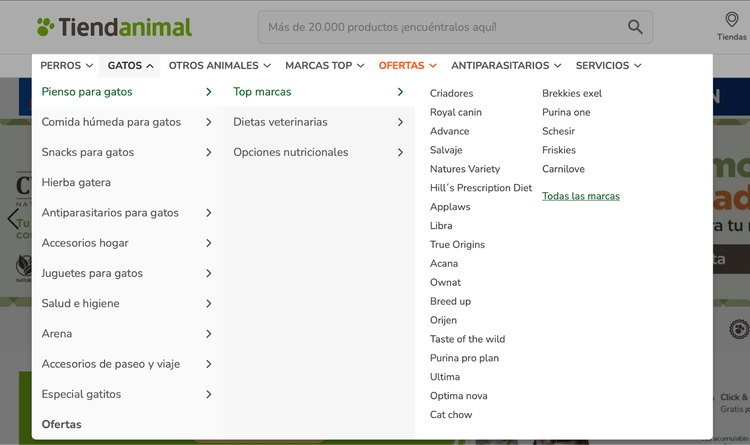This screenshot has width=750, height=445.
Task: Select Hierba gatera category
Action: (x=76, y=182)
